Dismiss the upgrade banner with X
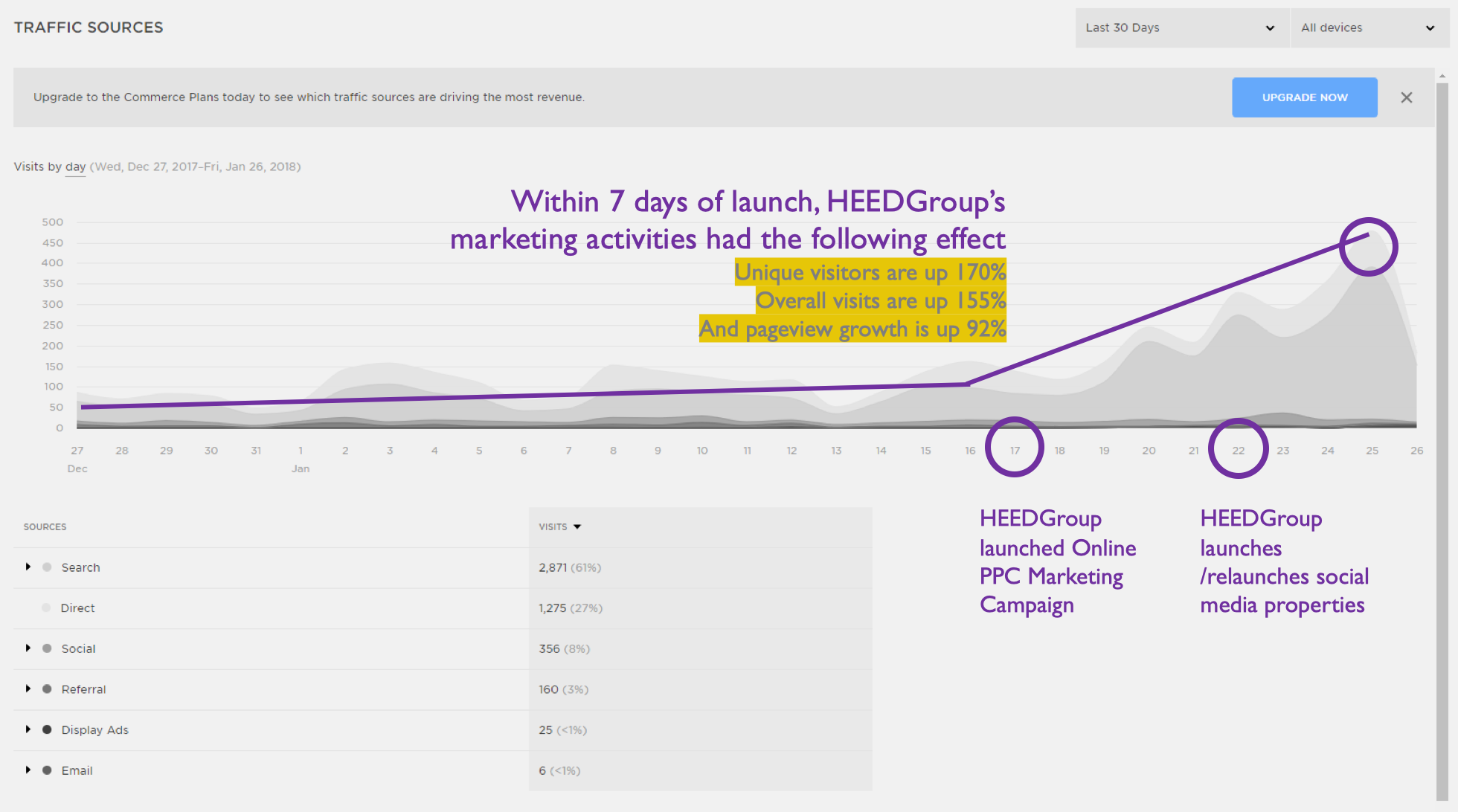 click(1406, 97)
